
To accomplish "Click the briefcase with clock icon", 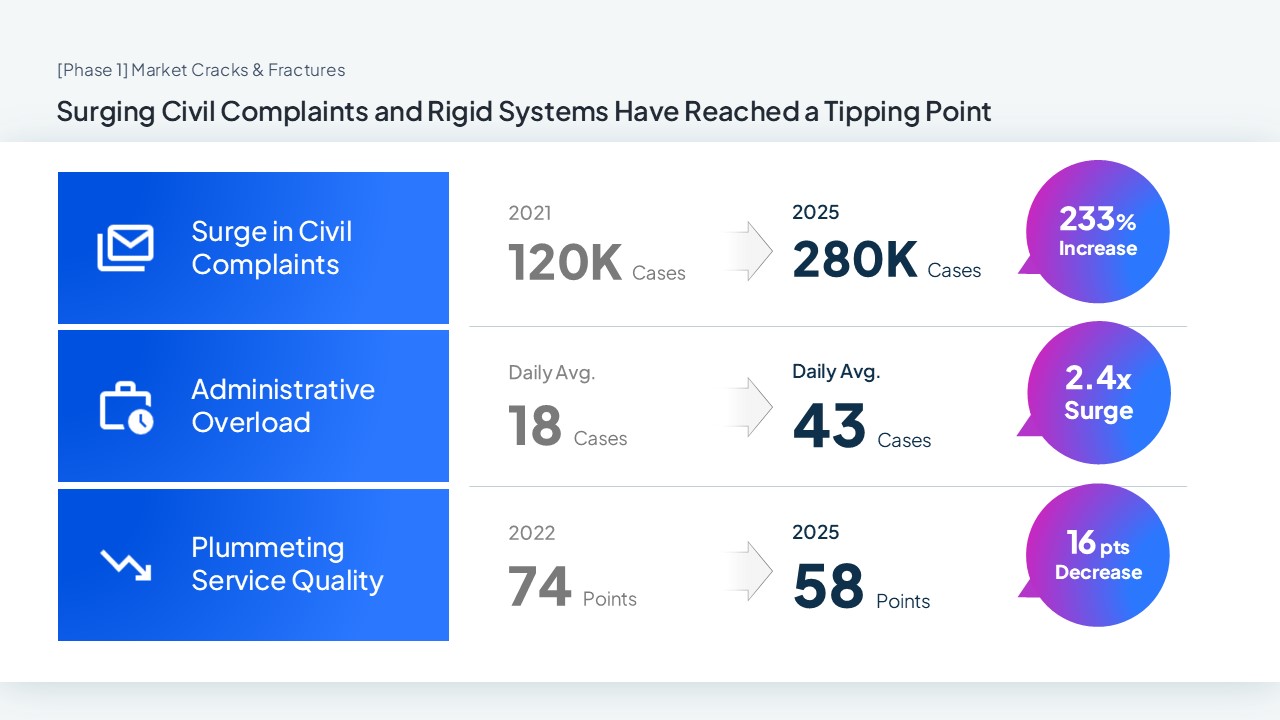I will (126, 407).
